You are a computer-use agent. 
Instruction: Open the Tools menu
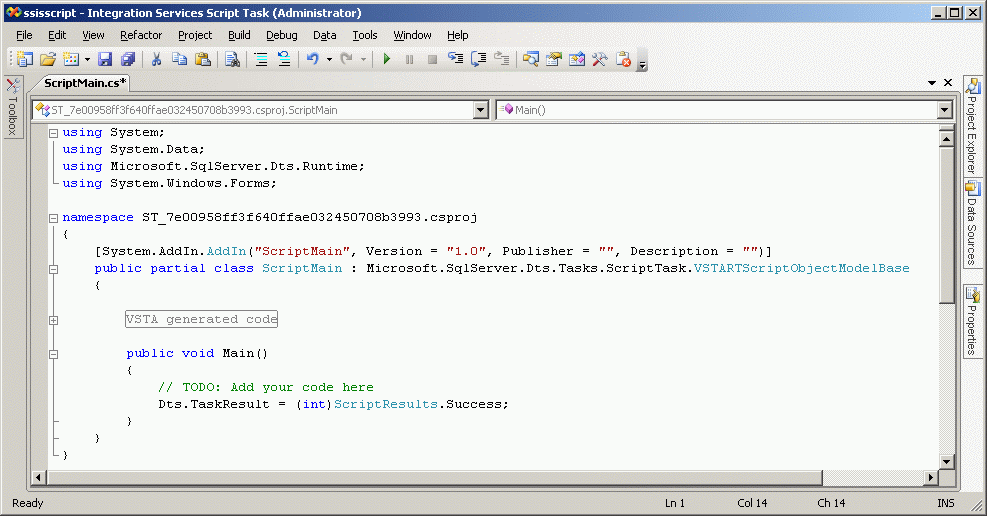click(364, 35)
